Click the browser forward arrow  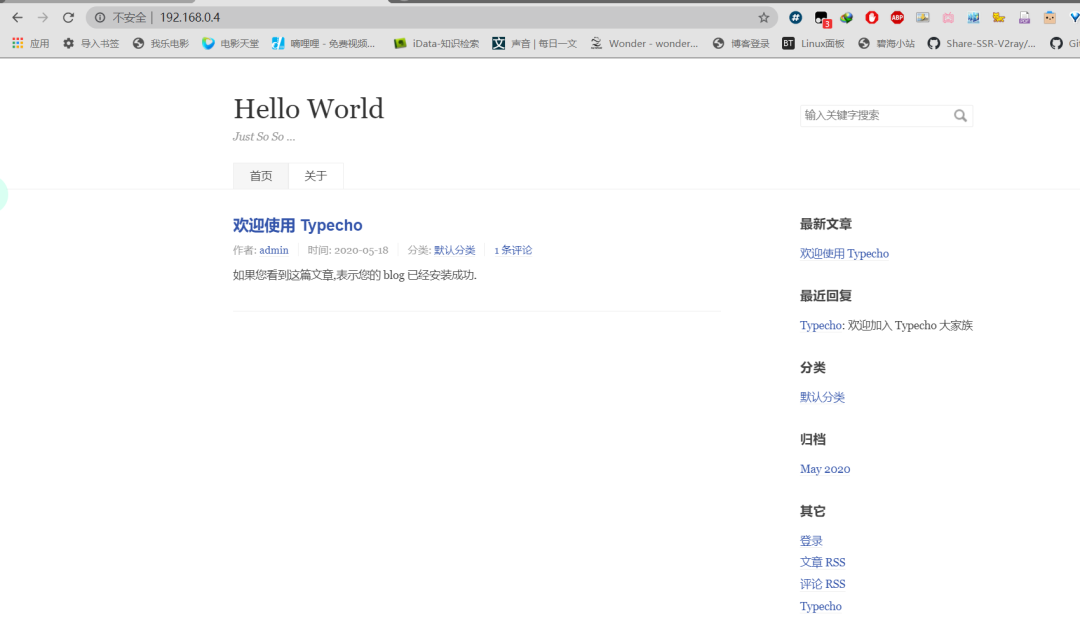43,17
